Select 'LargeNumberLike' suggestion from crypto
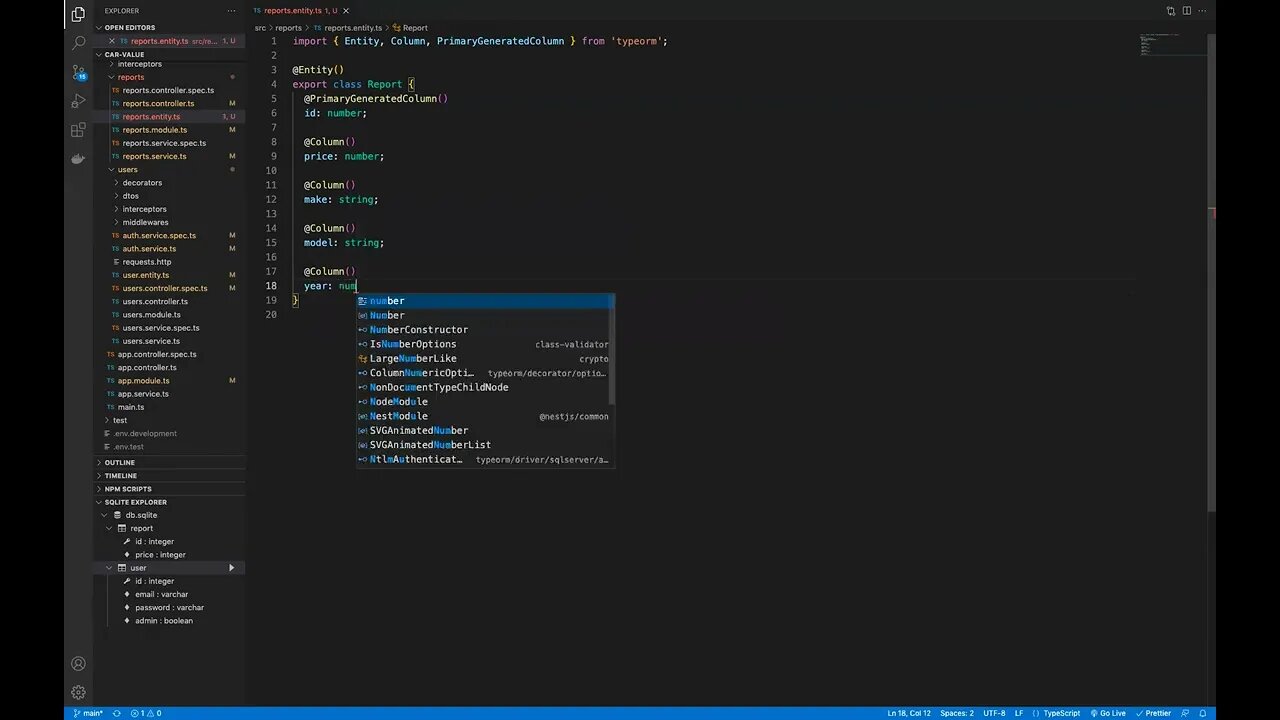1280x720 pixels. coord(485,359)
